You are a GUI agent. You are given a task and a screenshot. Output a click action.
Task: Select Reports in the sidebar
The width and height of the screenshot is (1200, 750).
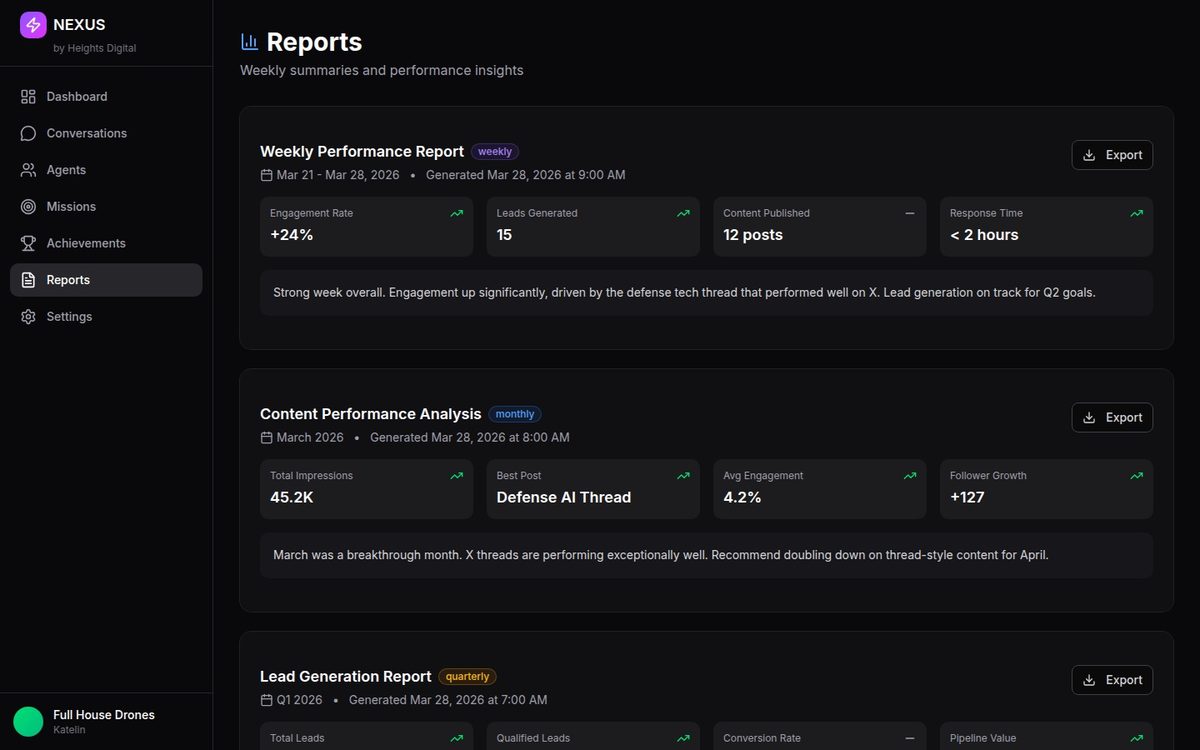tap(106, 280)
